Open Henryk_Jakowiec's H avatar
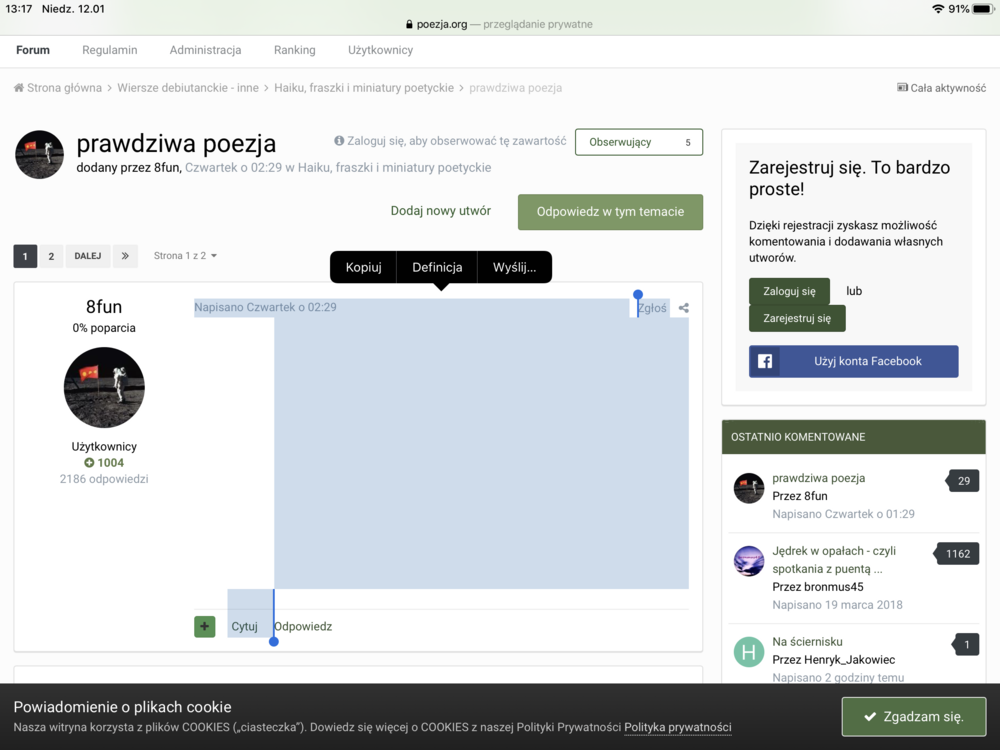The image size is (1000, 750). (749, 652)
